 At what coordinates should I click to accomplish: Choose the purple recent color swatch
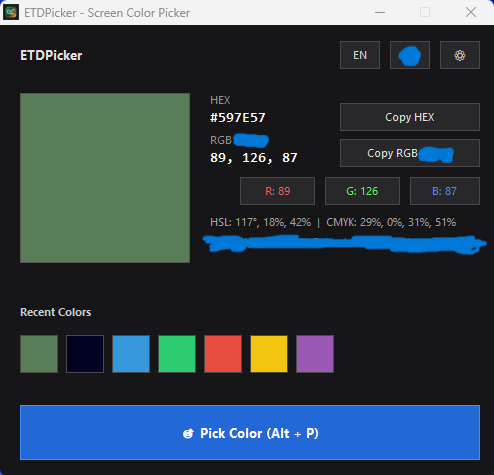click(x=315, y=354)
